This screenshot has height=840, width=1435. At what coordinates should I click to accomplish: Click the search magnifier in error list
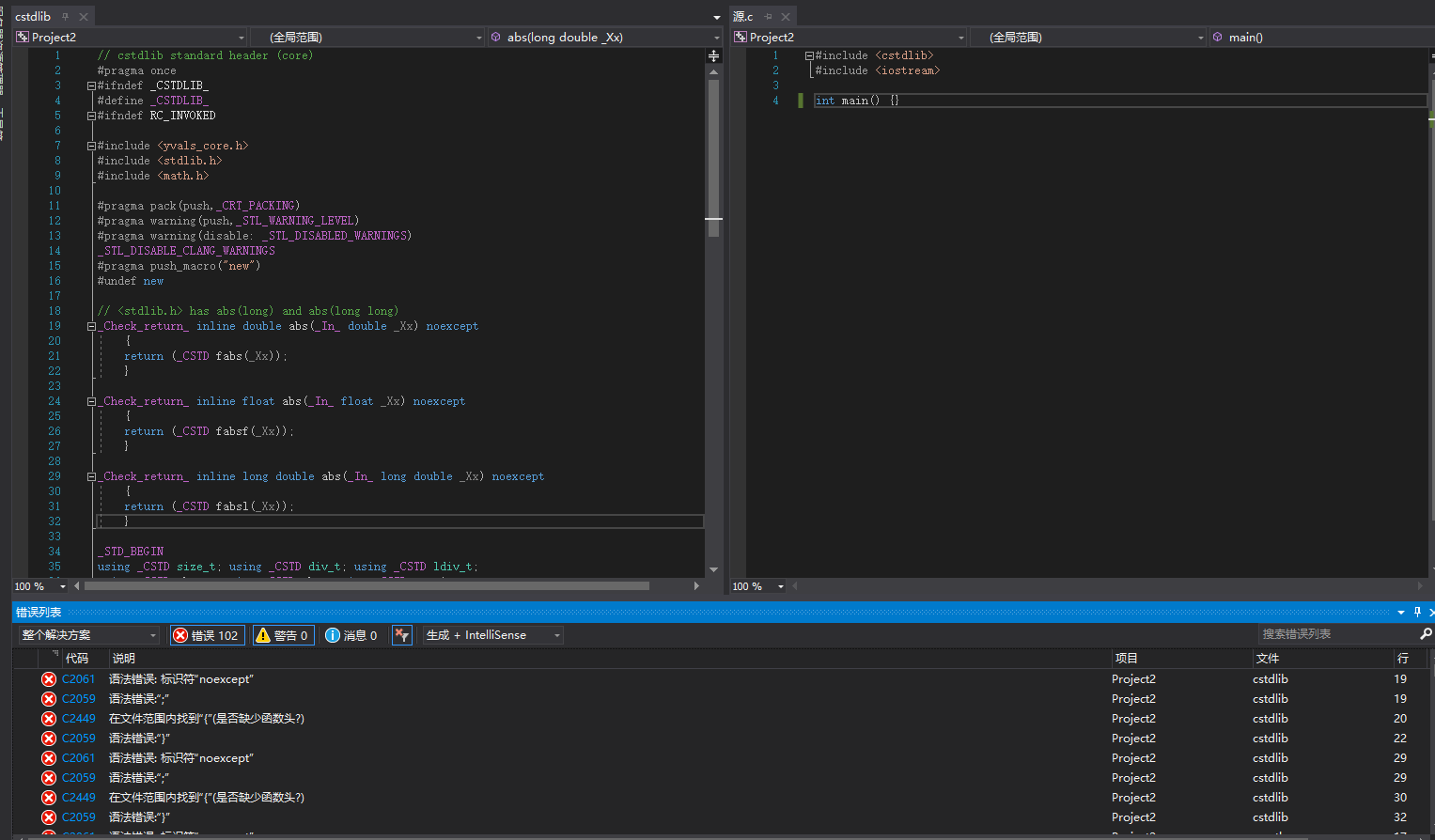pyautogui.click(x=1426, y=634)
